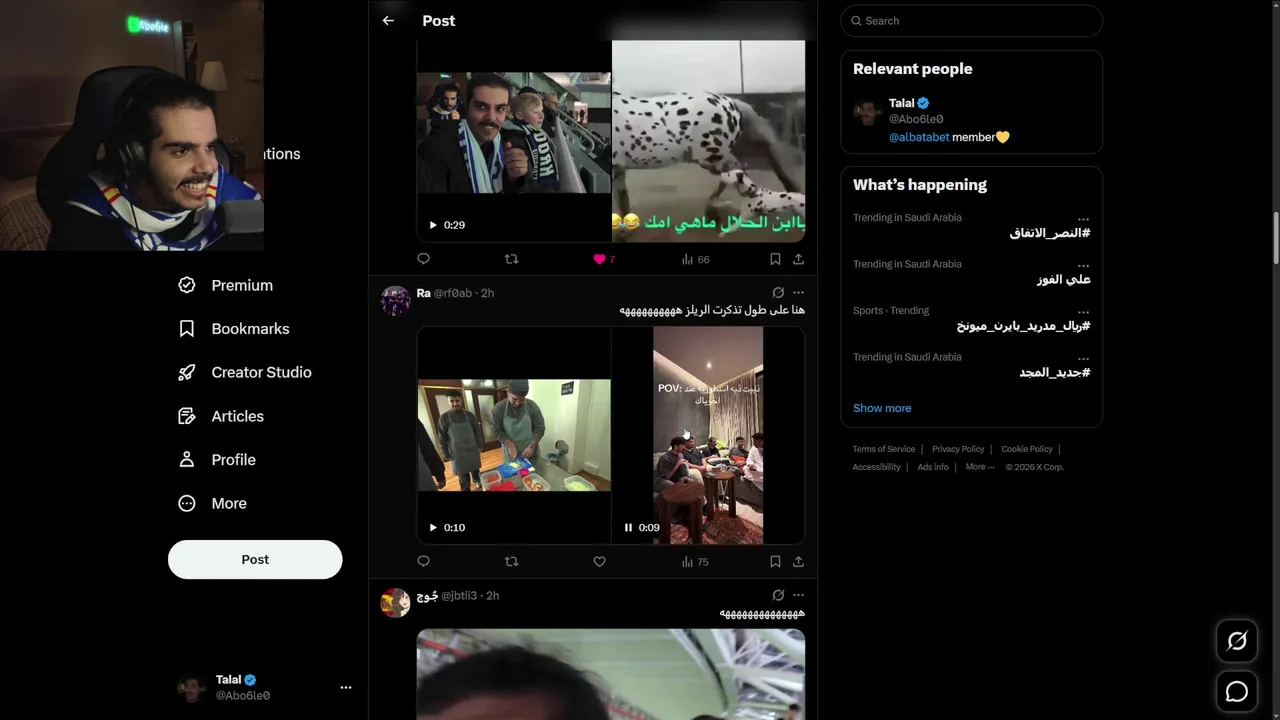Open Articles in the sidebar
The height and width of the screenshot is (720, 1280).
(x=220, y=416)
